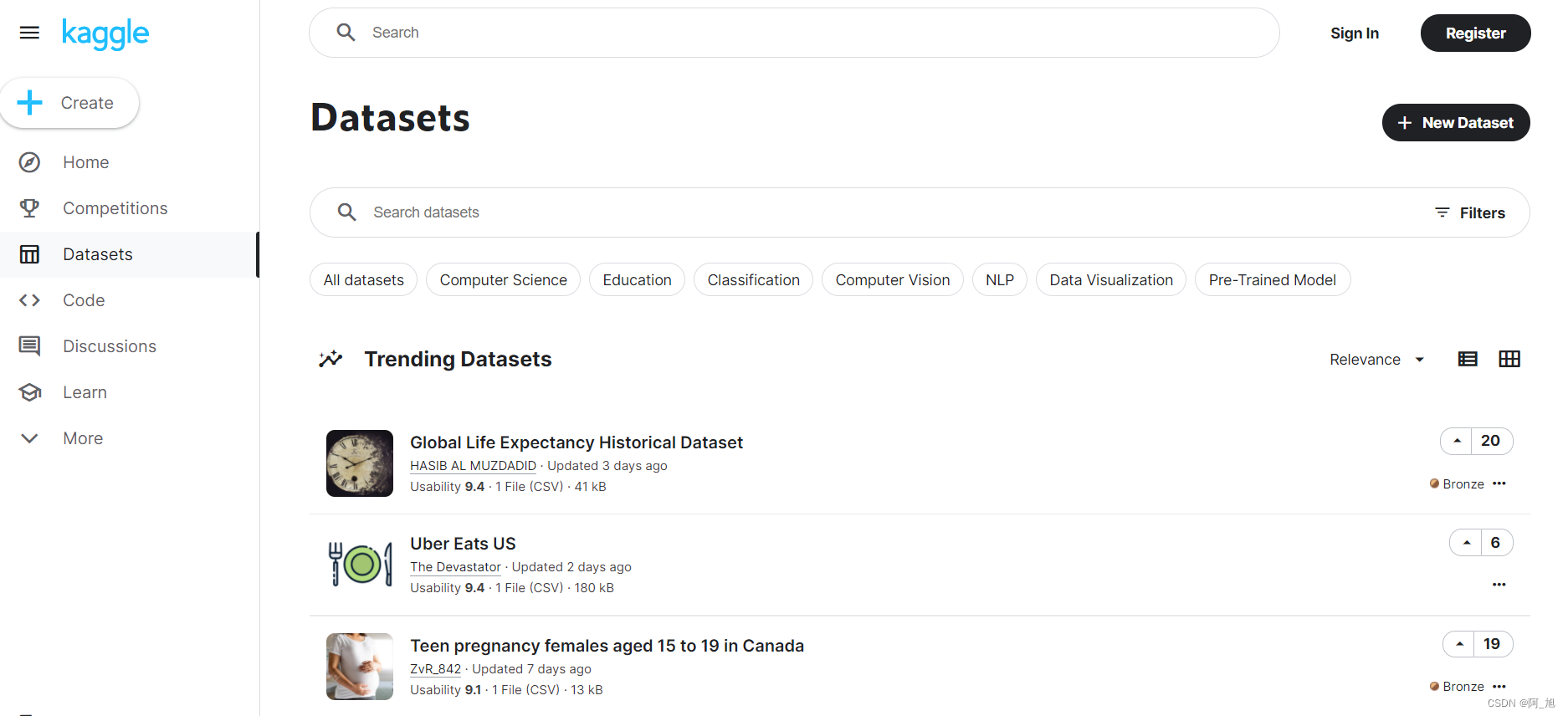The width and height of the screenshot is (1568, 716).
Task: Open the Uber Eats US thumbnail
Action: point(360,565)
